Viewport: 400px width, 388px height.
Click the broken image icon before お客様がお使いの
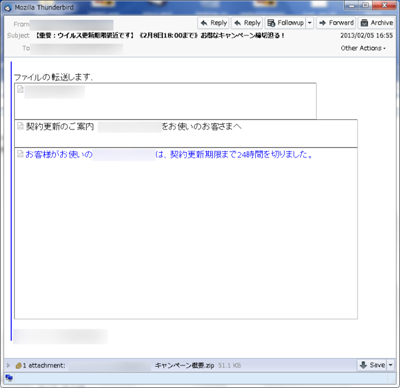(x=20, y=154)
